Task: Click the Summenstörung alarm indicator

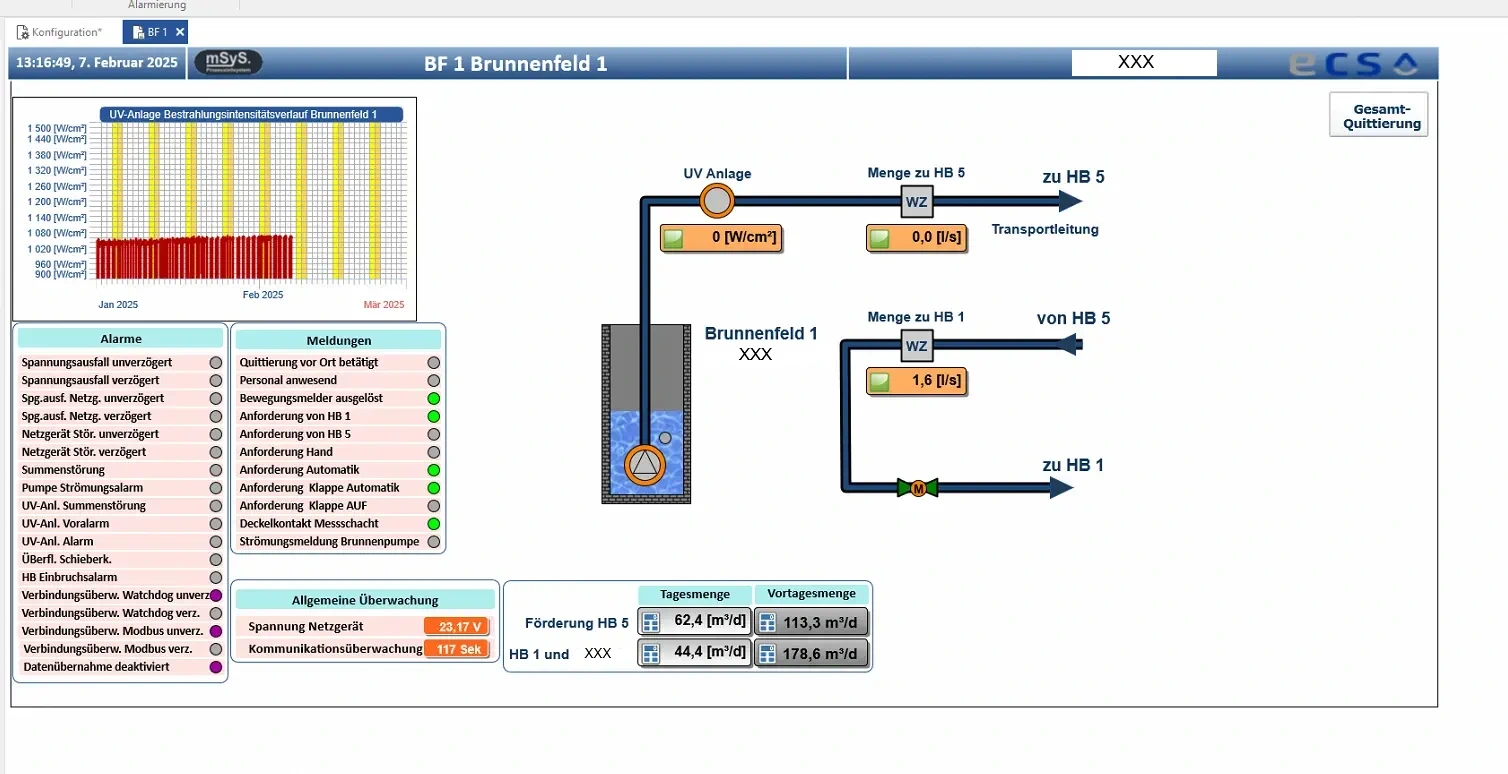Action: pyautogui.click(x=215, y=470)
